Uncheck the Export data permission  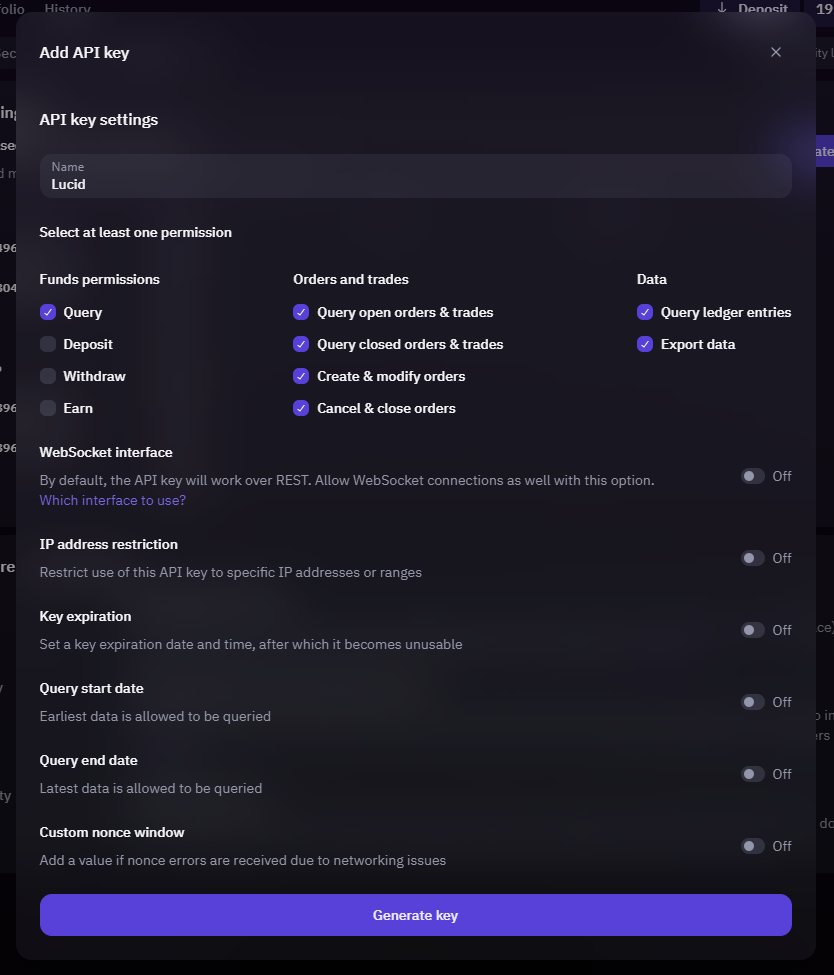click(x=645, y=344)
